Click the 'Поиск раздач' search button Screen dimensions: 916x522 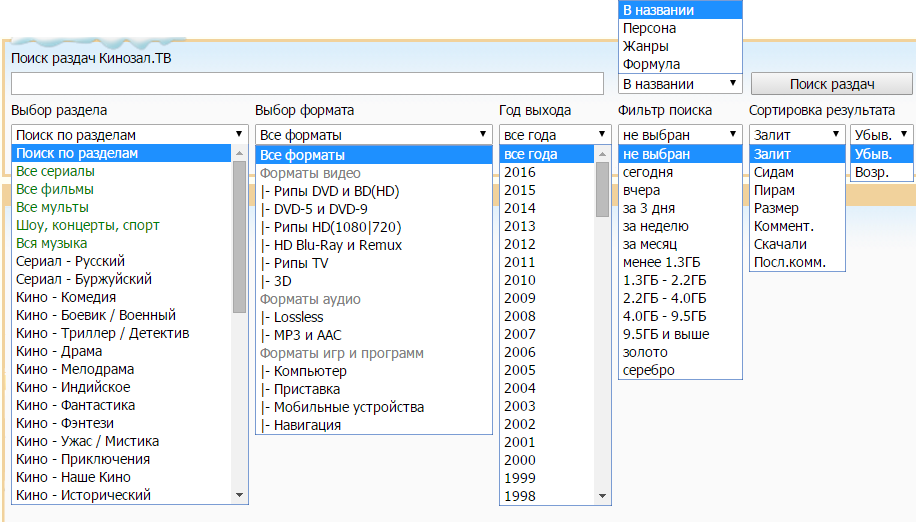tap(831, 84)
